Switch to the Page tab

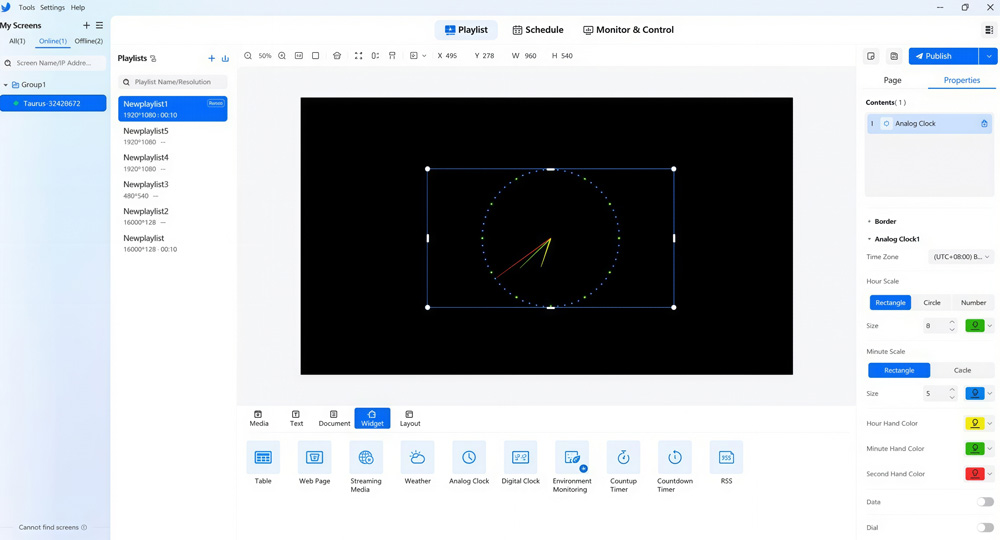[x=892, y=80]
